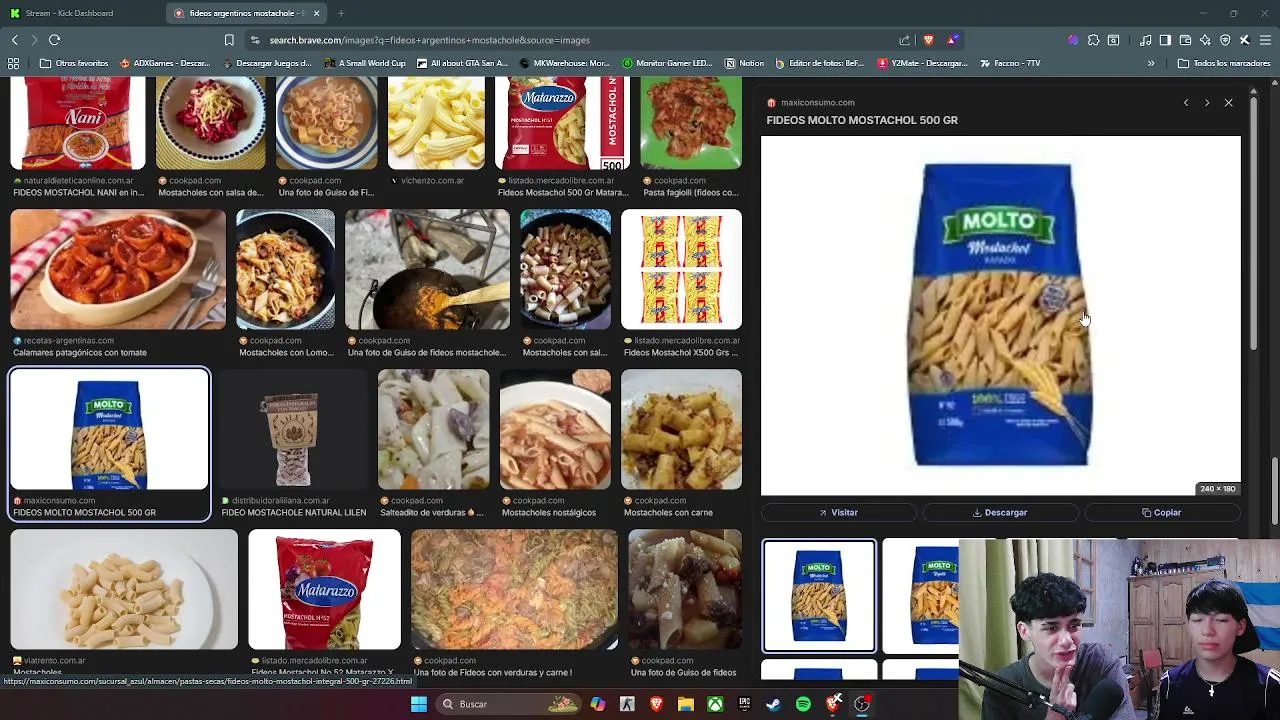
Task: Open the Brave VPN shield icon
Action: pyautogui.click(x=1225, y=40)
